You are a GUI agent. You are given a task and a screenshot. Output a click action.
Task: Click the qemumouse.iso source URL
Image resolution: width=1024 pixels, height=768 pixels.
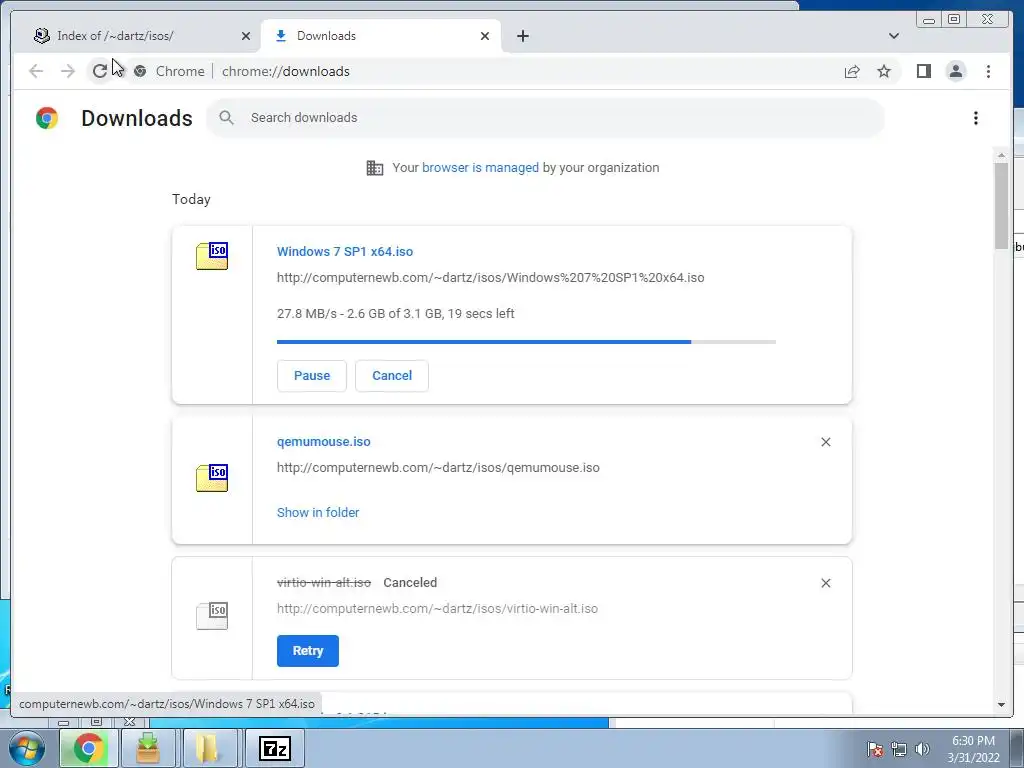438,468
